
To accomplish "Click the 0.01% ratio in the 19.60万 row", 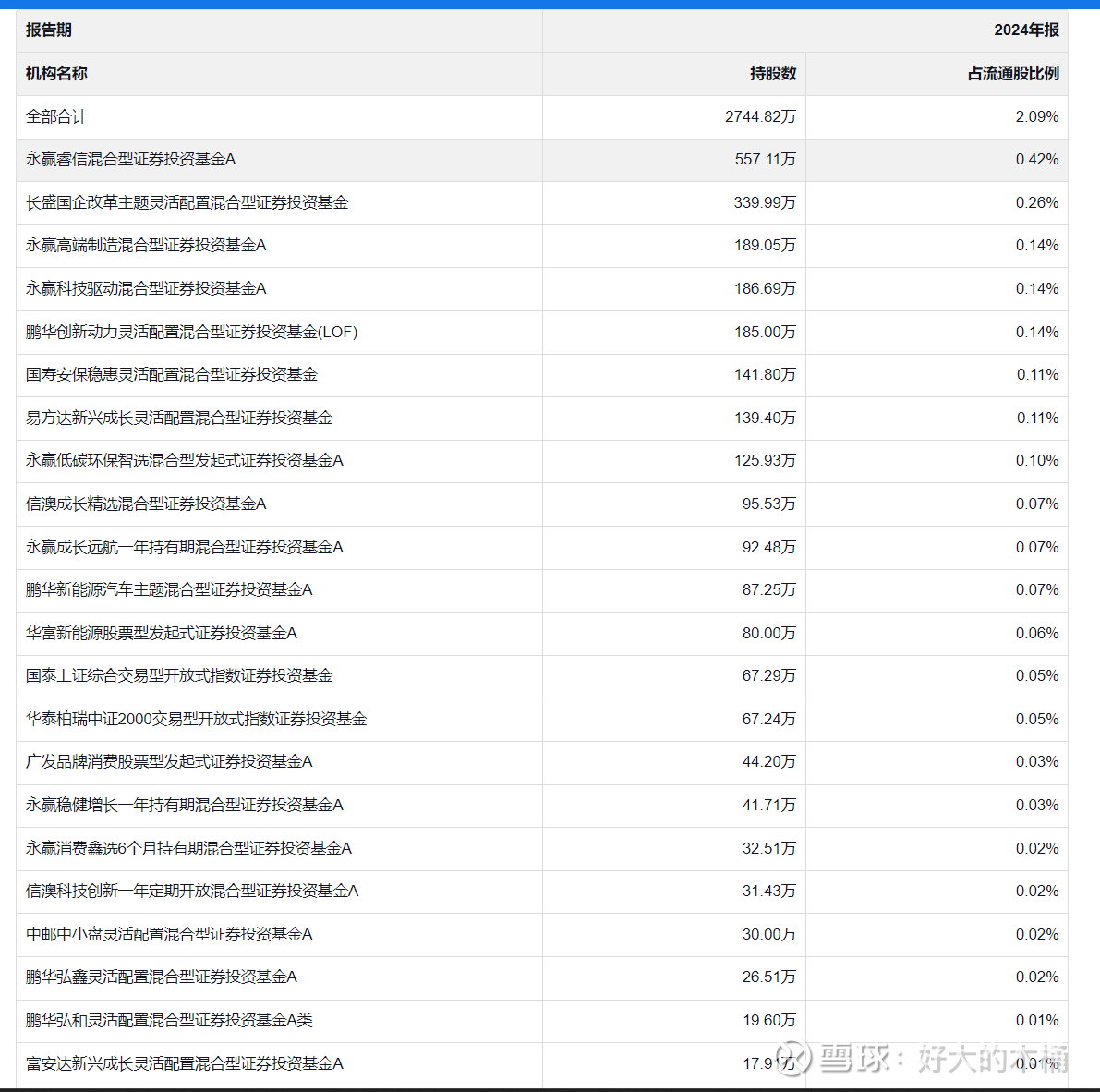I will coord(1037,1021).
